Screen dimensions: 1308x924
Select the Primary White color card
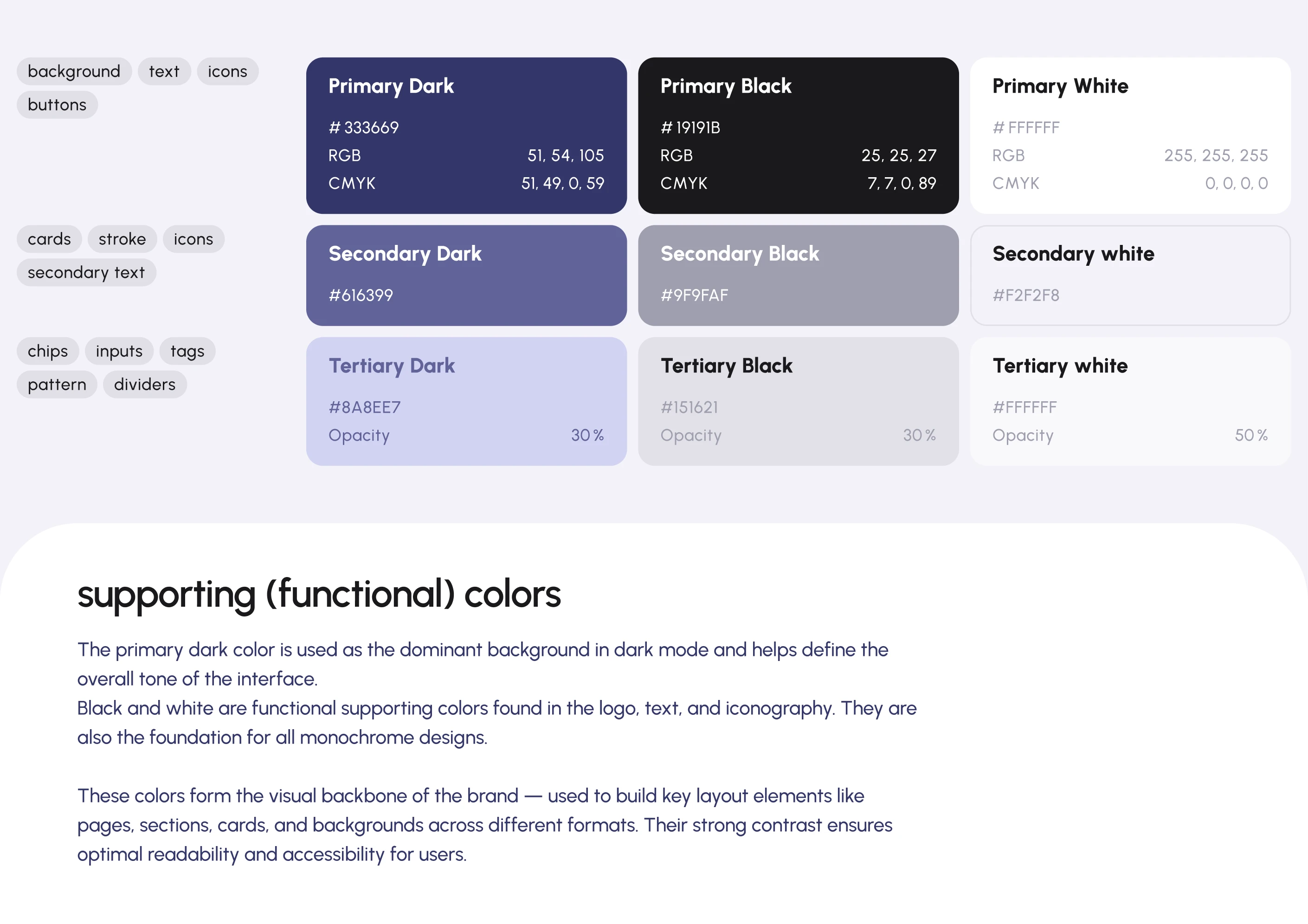1130,135
